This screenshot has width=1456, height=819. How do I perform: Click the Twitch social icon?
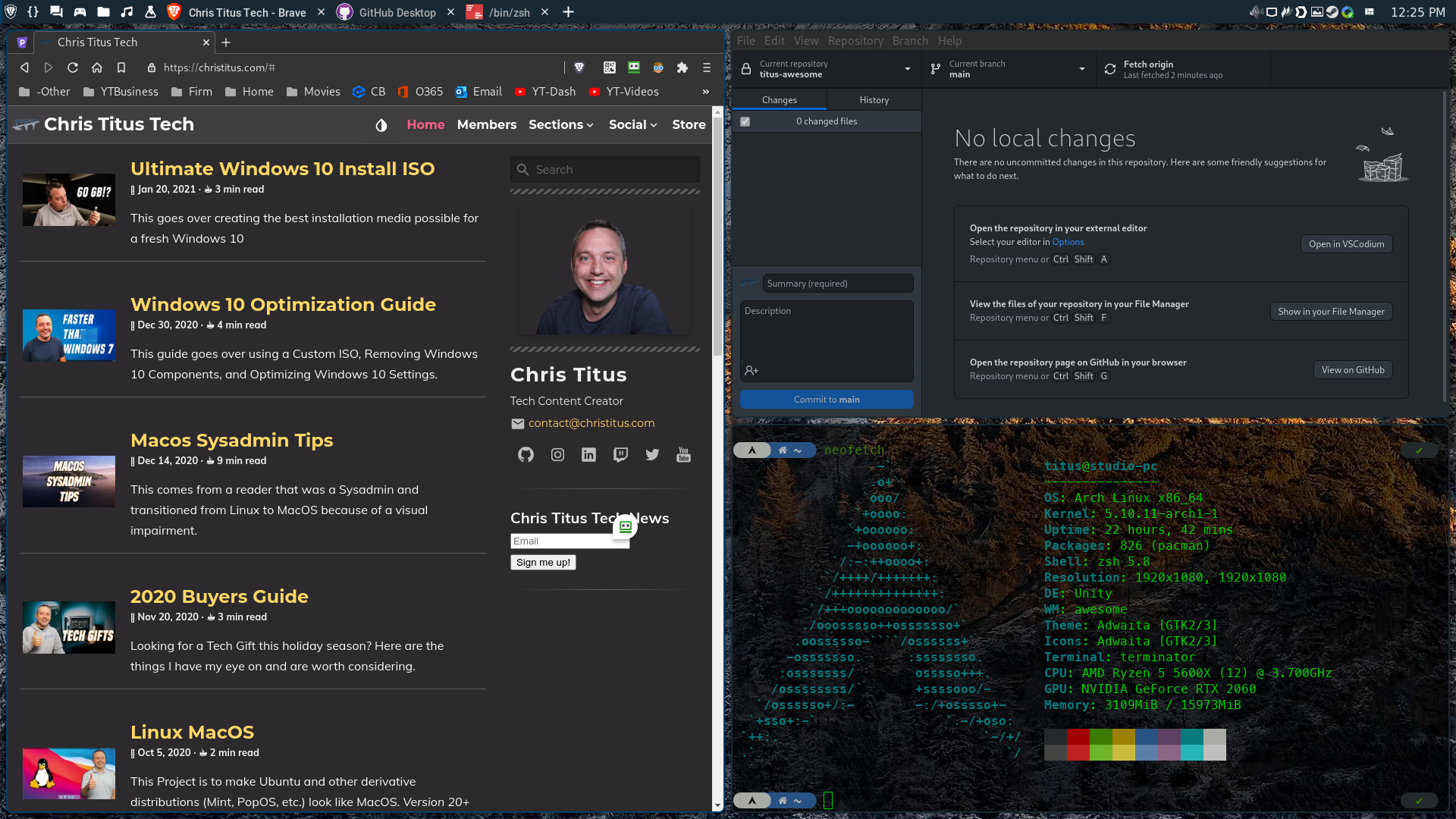pyautogui.click(x=620, y=454)
